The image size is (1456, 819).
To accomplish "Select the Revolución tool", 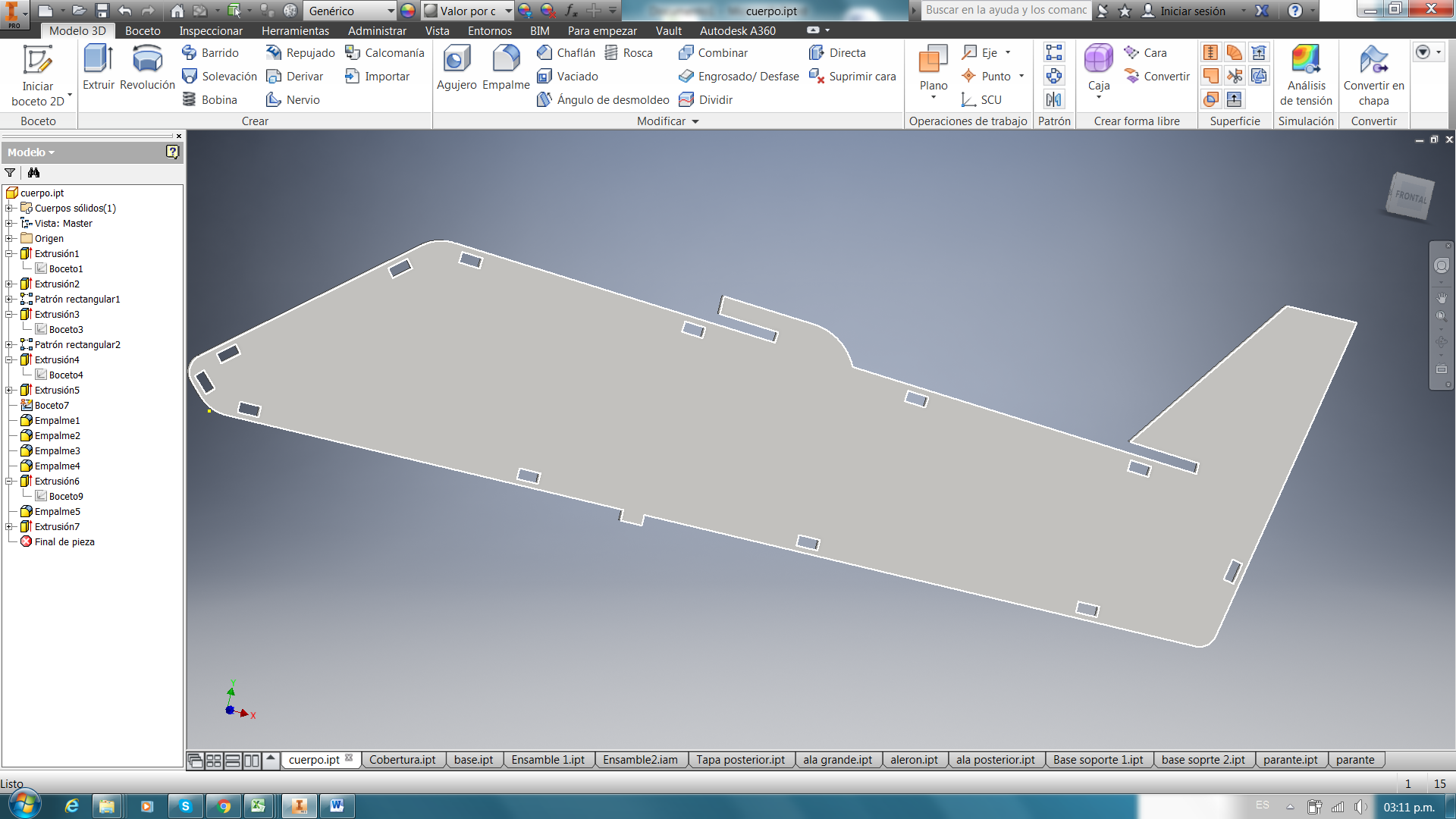I will click(x=147, y=67).
